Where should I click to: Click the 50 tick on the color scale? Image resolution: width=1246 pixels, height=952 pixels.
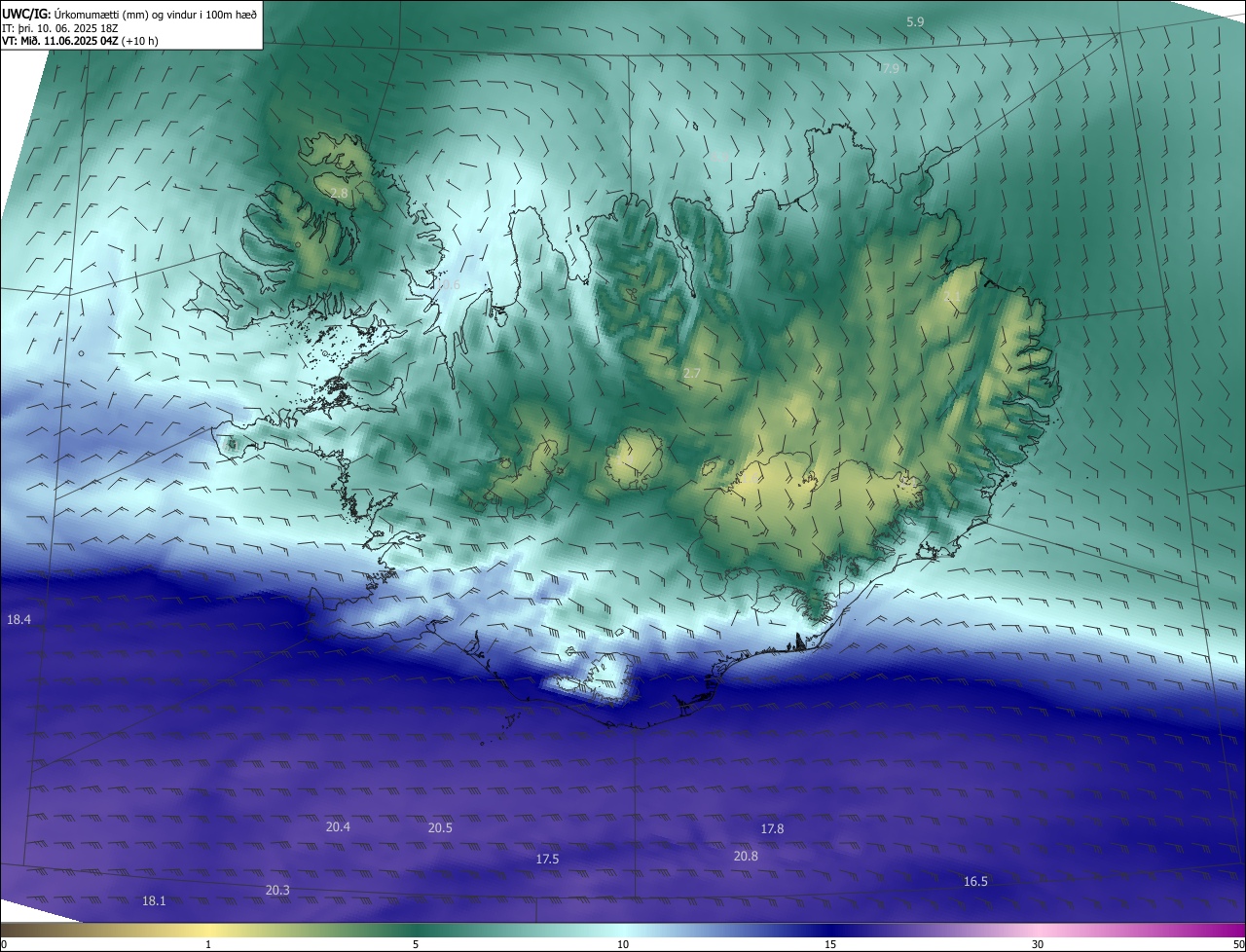[x=1238, y=944]
